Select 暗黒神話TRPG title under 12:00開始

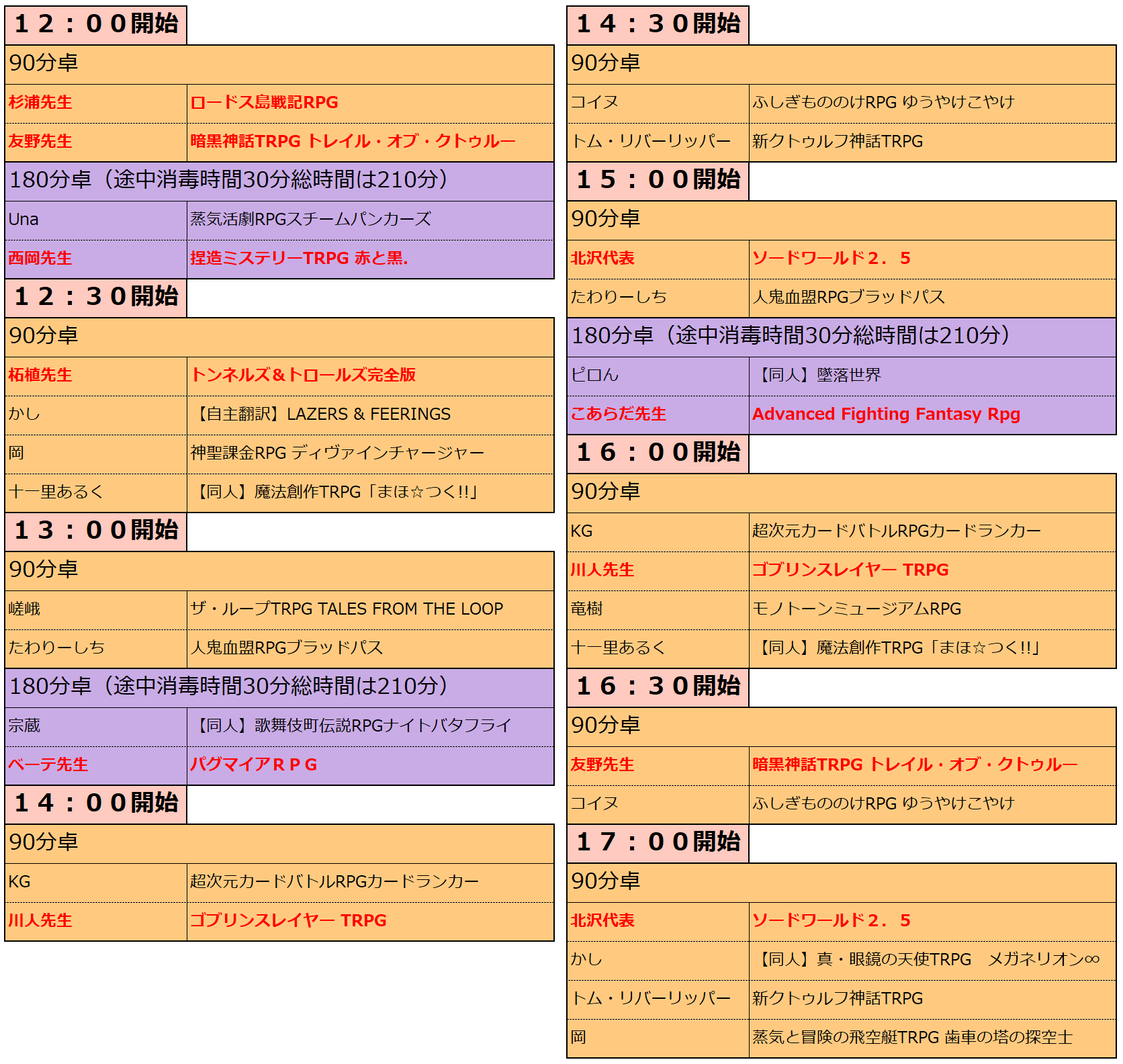pyautogui.click(x=353, y=141)
